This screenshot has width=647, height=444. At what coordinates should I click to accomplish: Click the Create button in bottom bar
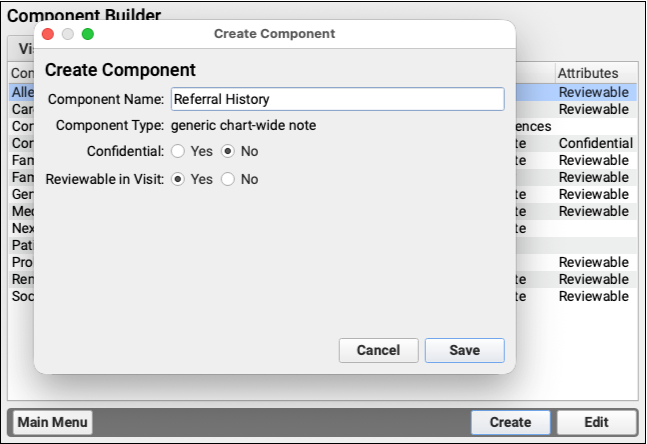(x=510, y=422)
